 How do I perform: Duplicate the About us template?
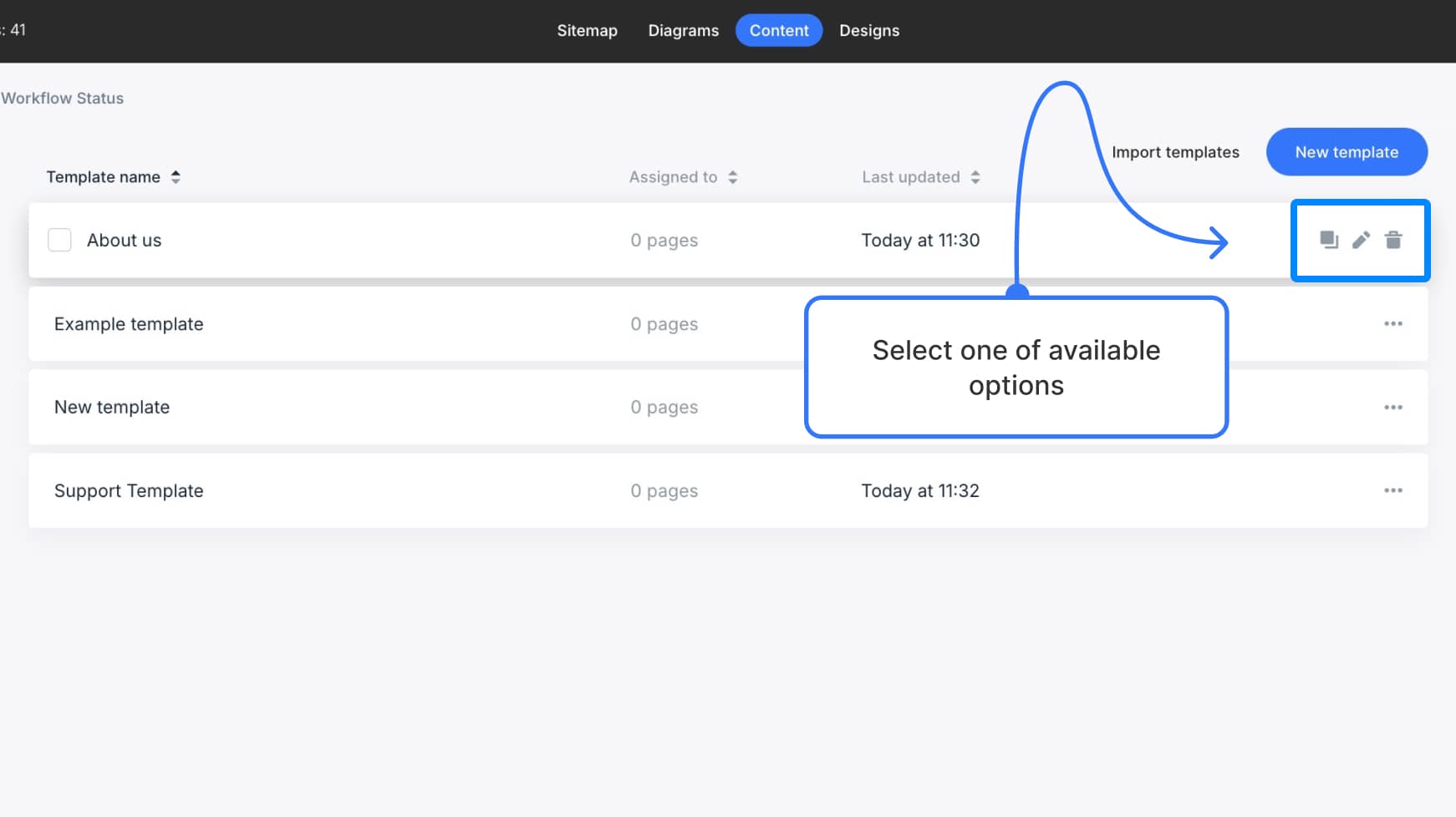coord(1329,241)
